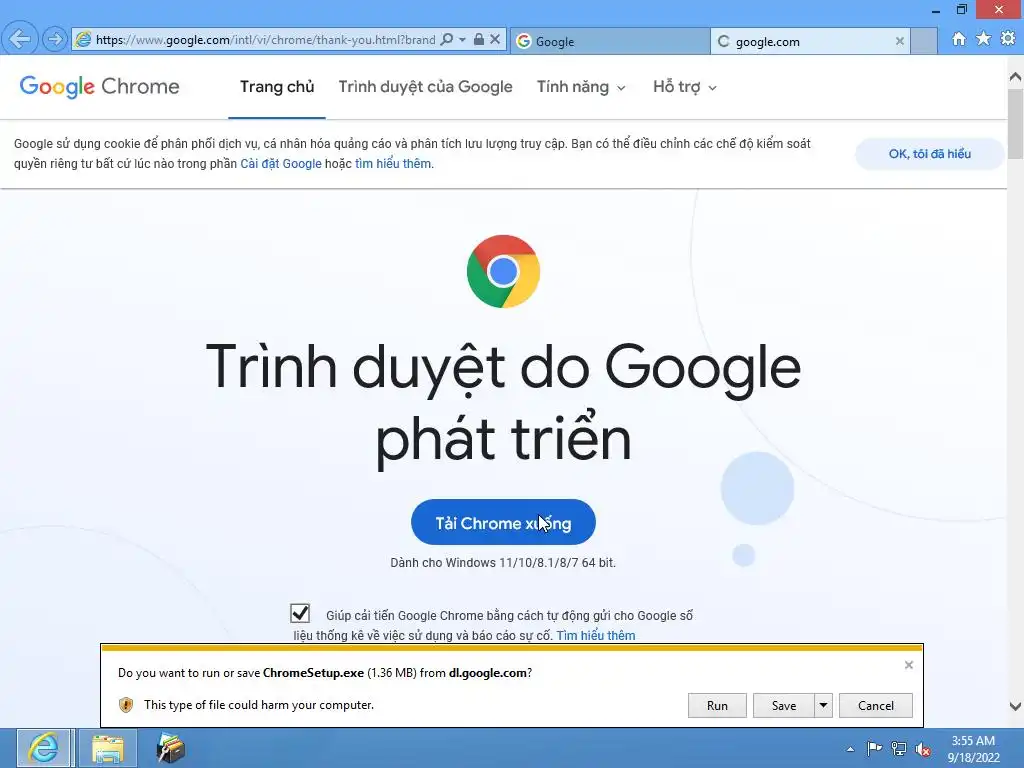Open the WinRAR-like taskbar app icon
1024x768 pixels.
pyautogui.click(x=171, y=748)
